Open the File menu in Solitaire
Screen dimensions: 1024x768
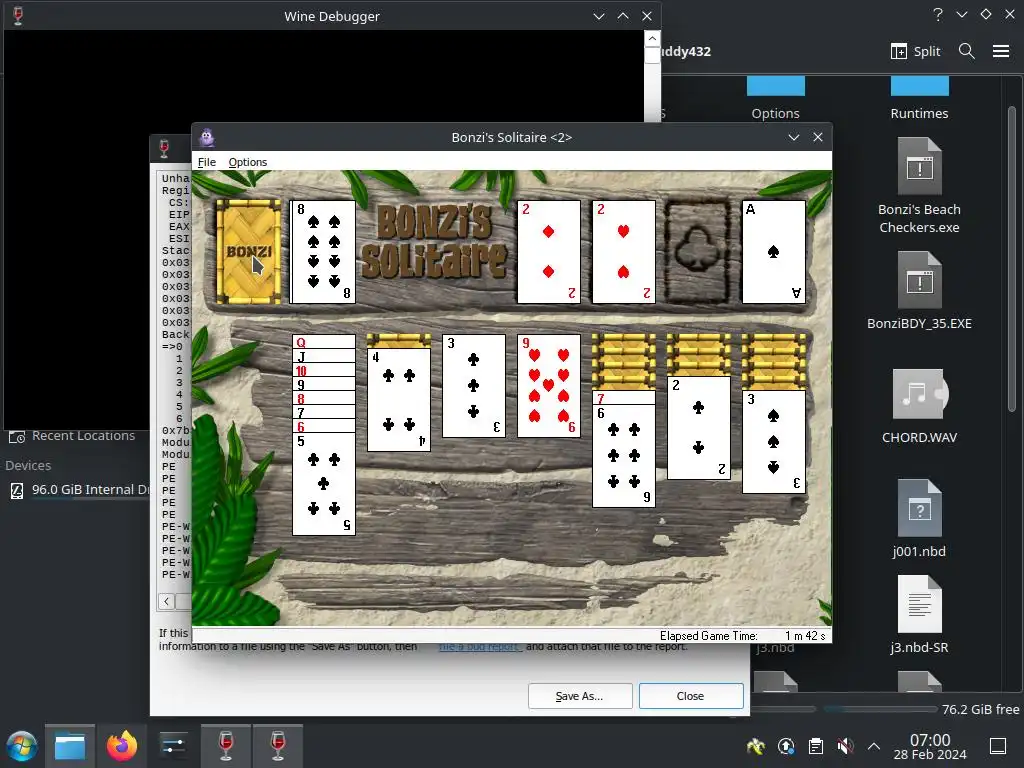(x=206, y=162)
